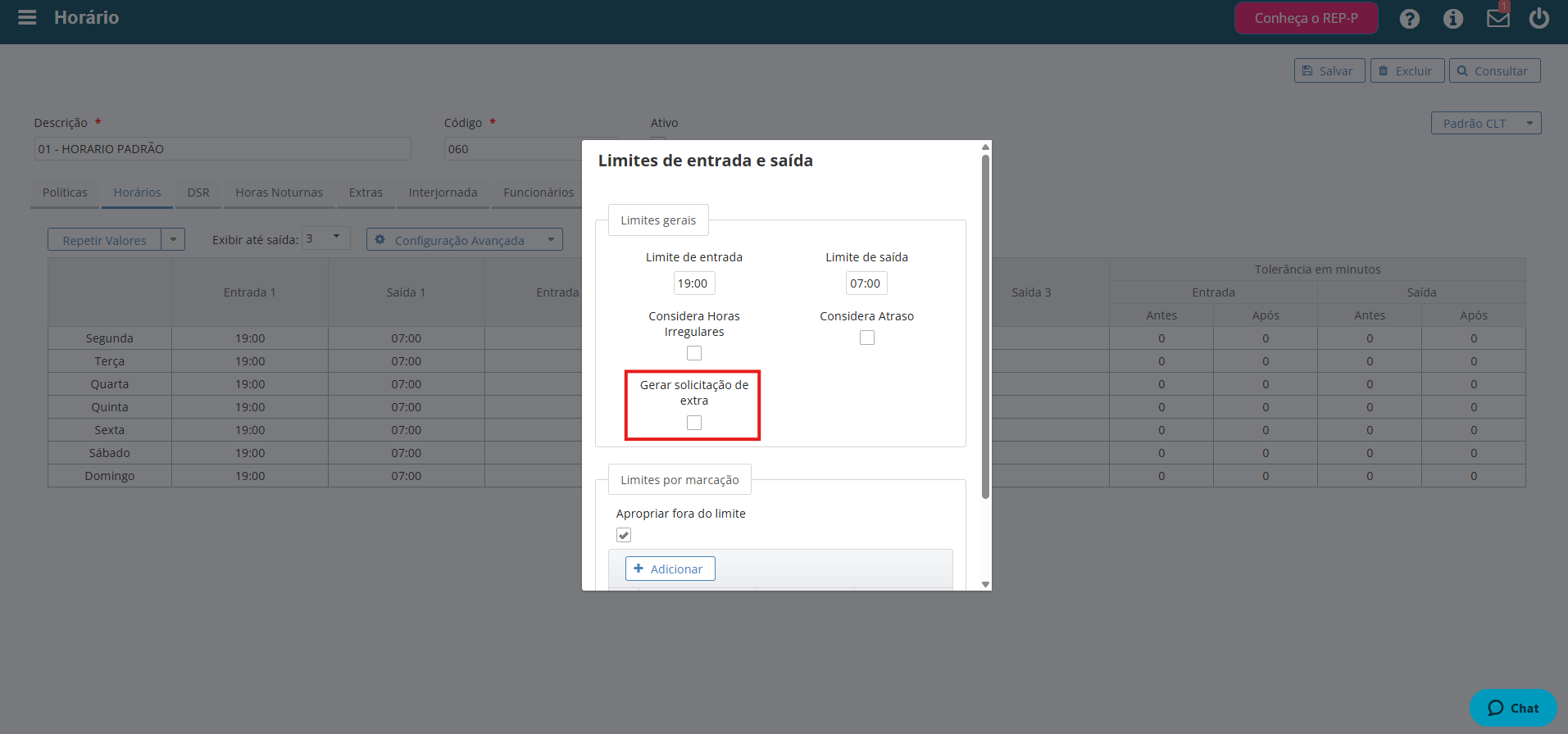Click the Adicionar button in dialog
The width and height of the screenshot is (1568, 734).
(670, 569)
